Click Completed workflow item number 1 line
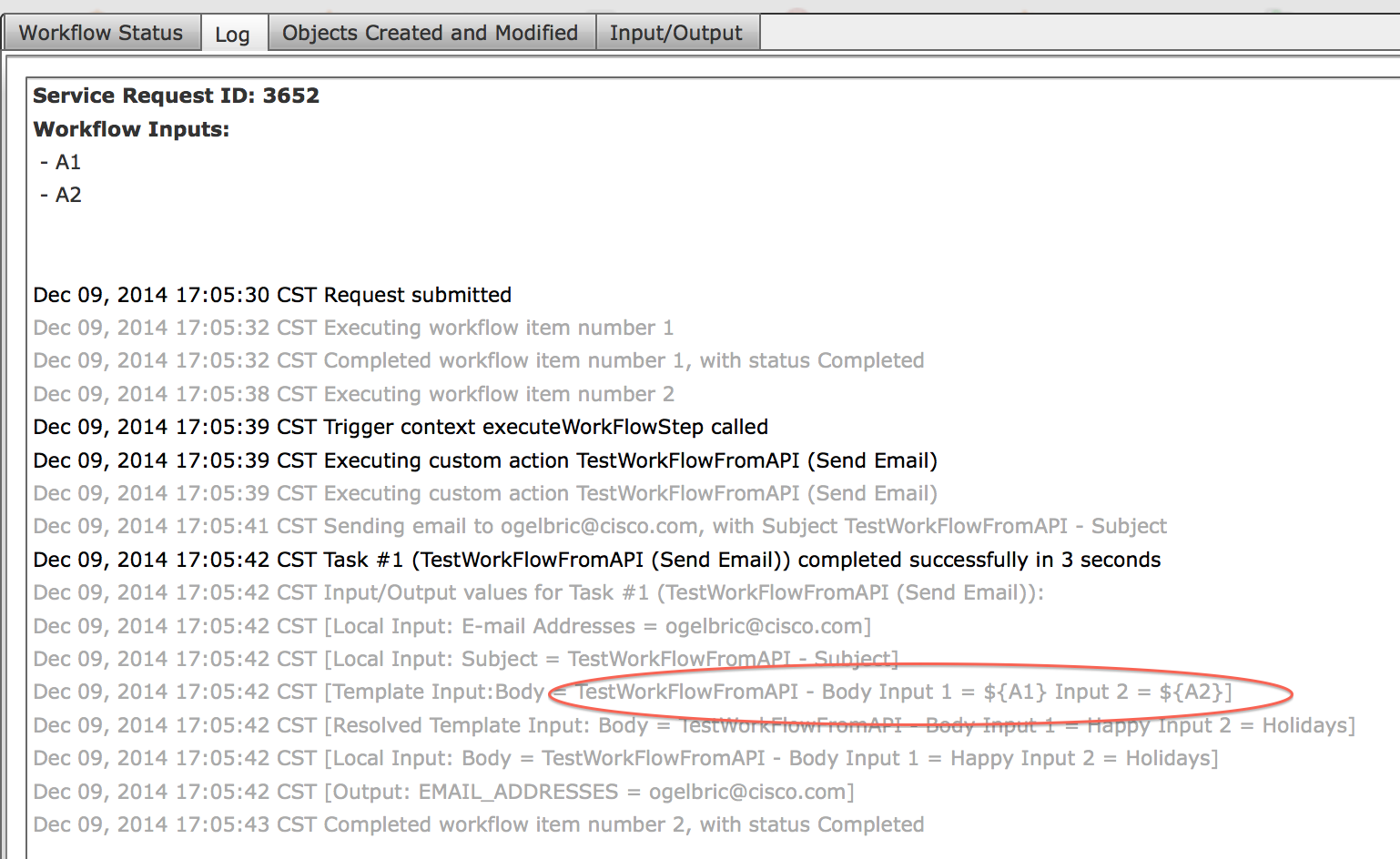1400x859 pixels. pos(479,360)
